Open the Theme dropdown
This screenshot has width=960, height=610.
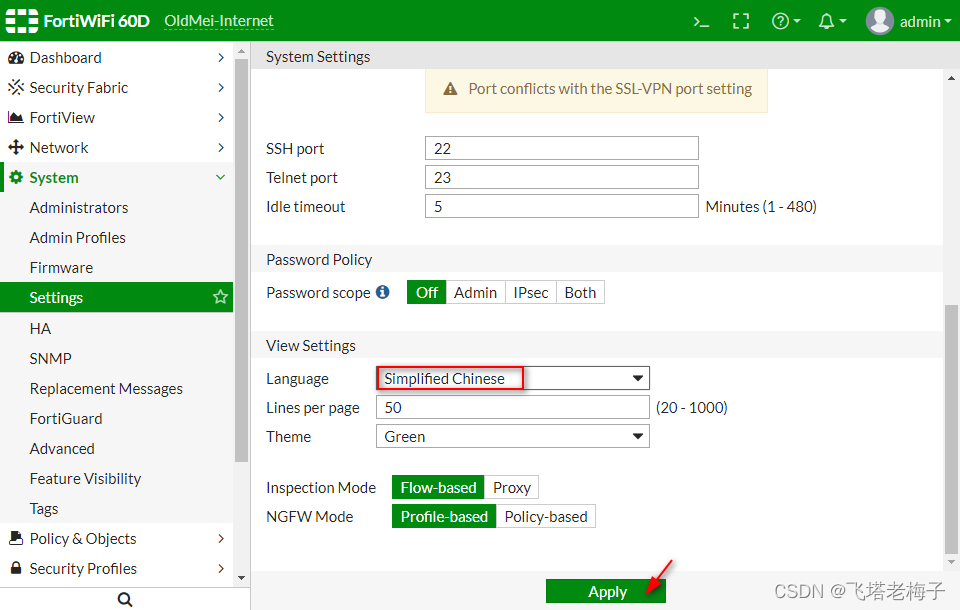coord(513,437)
